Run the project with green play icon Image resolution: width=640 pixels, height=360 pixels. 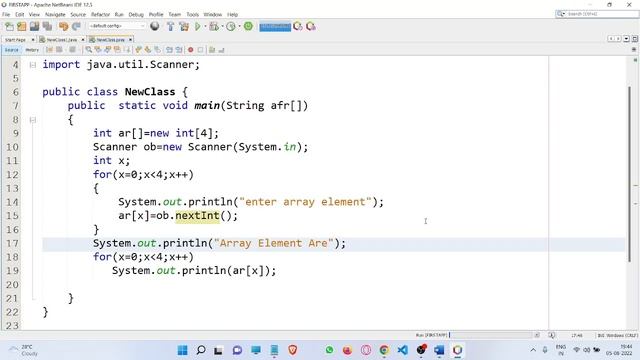[x=198, y=27]
